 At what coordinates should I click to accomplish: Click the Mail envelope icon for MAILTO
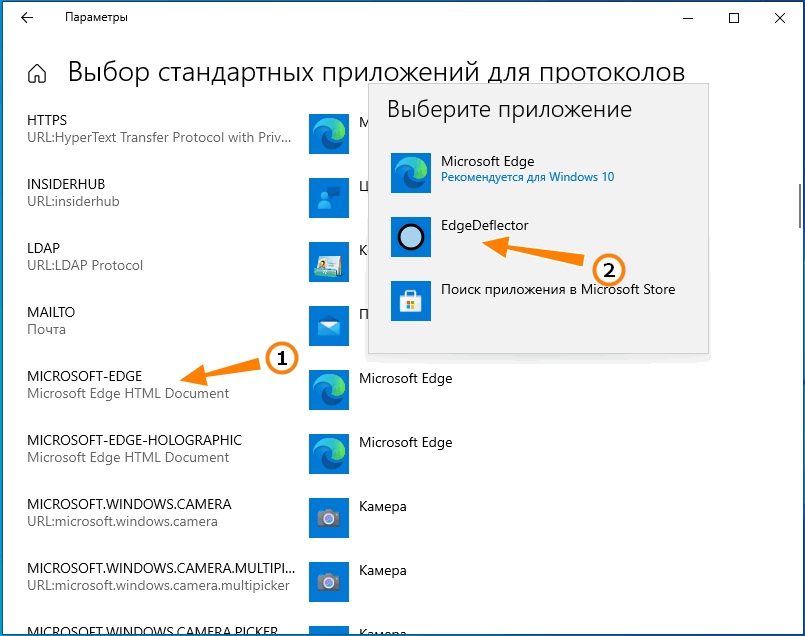329,326
